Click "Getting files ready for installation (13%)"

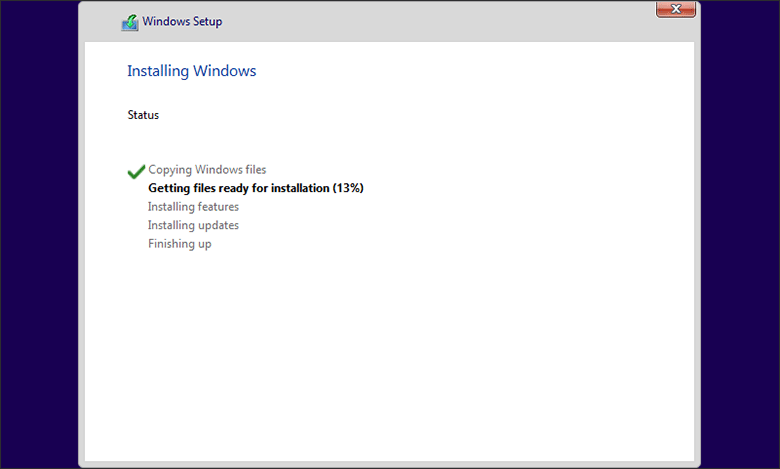256,188
